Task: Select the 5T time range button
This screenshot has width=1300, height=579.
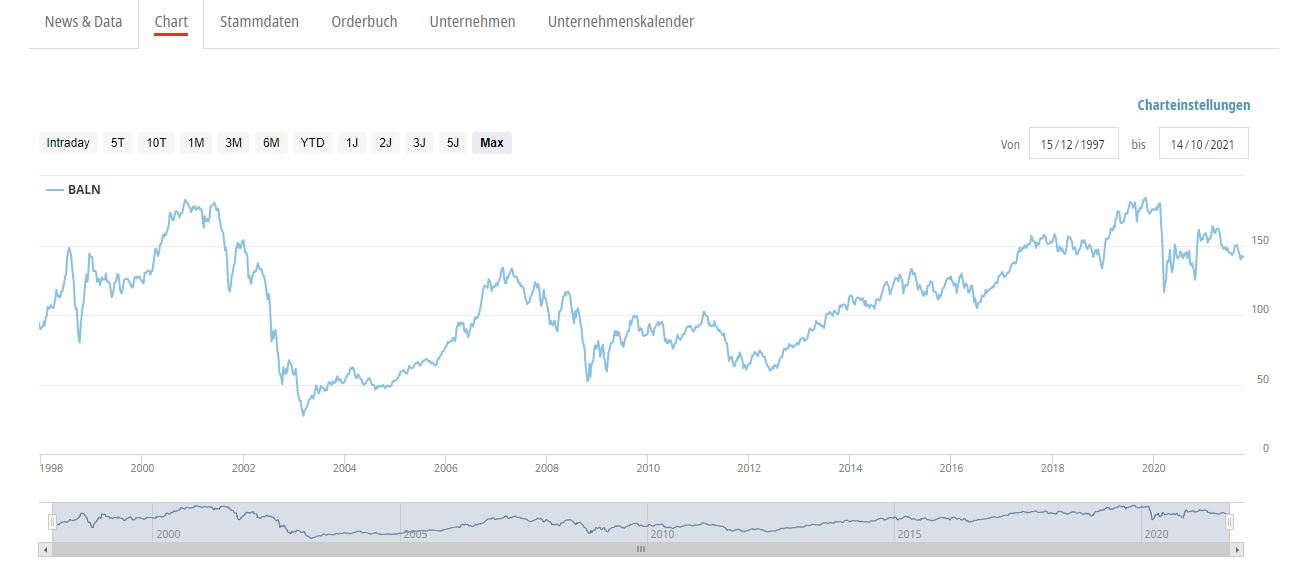Action: point(118,143)
